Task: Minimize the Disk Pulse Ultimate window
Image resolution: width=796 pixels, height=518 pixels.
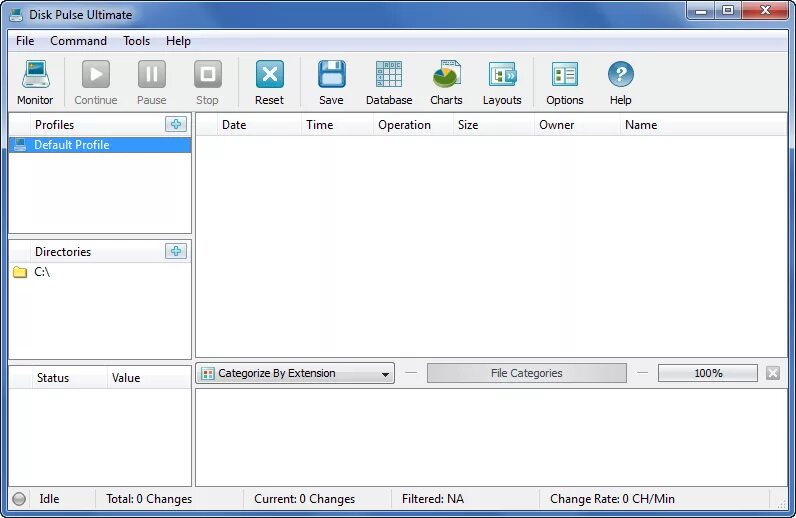Action: 701,10
